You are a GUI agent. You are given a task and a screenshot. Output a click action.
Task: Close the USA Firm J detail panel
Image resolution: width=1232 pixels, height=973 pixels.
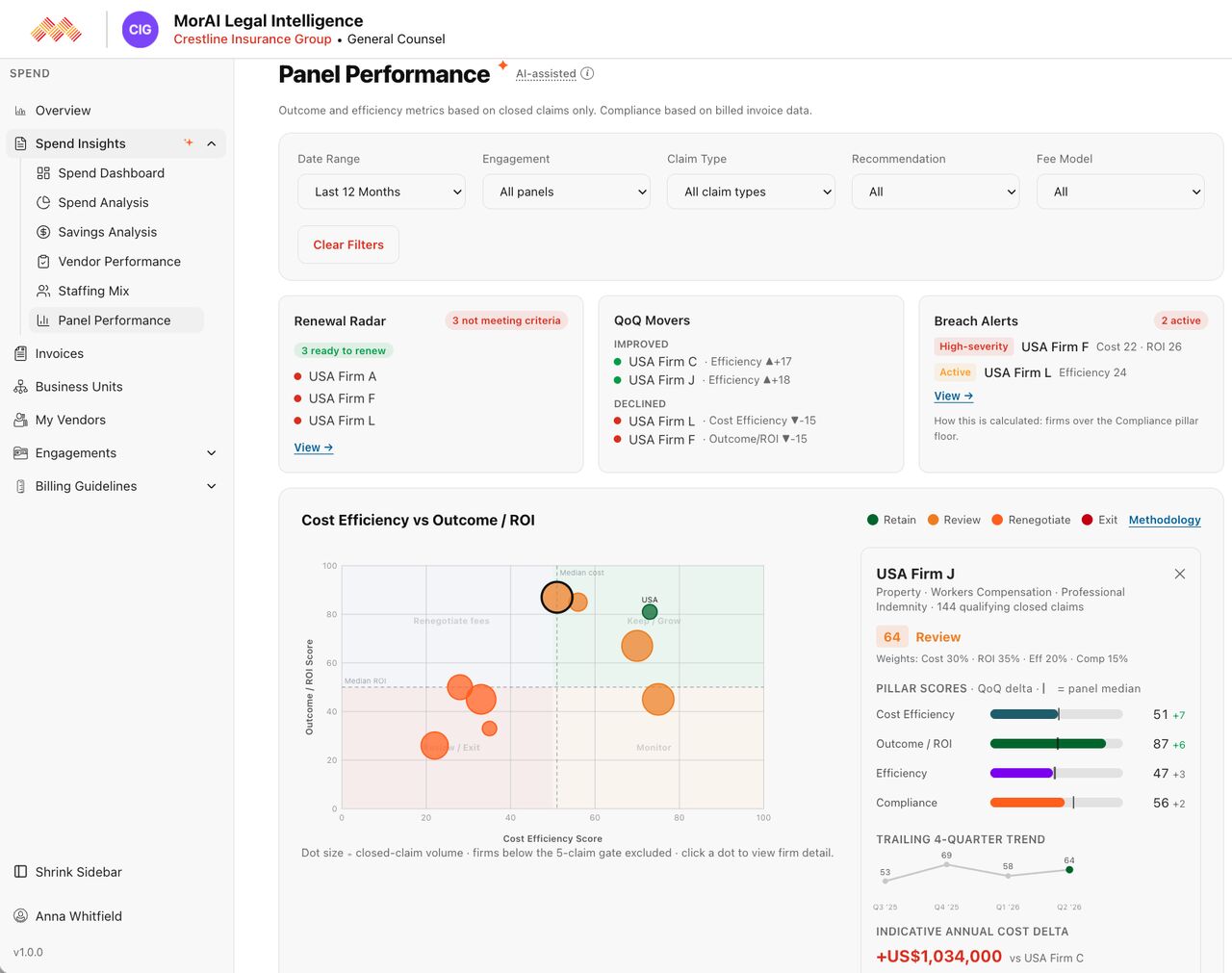coord(1180,574)
